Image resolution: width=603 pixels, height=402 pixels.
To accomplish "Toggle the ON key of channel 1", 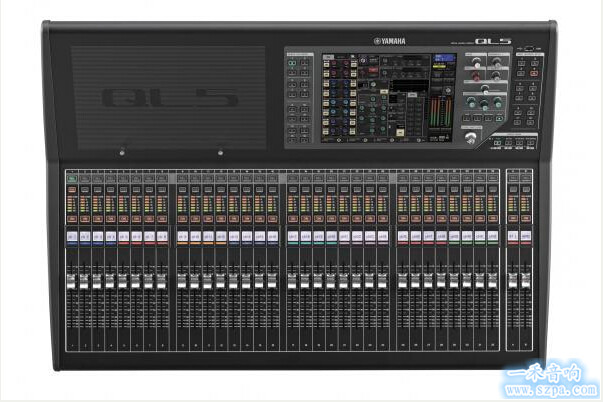I will (72, 219).
